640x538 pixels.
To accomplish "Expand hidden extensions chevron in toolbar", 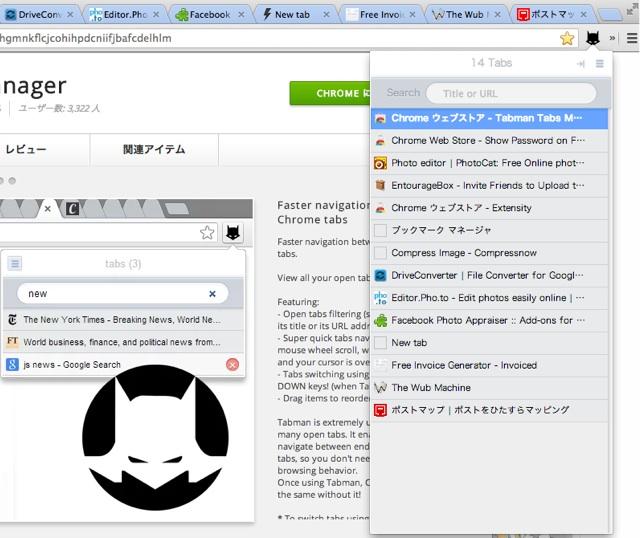I will click(612, 38).
